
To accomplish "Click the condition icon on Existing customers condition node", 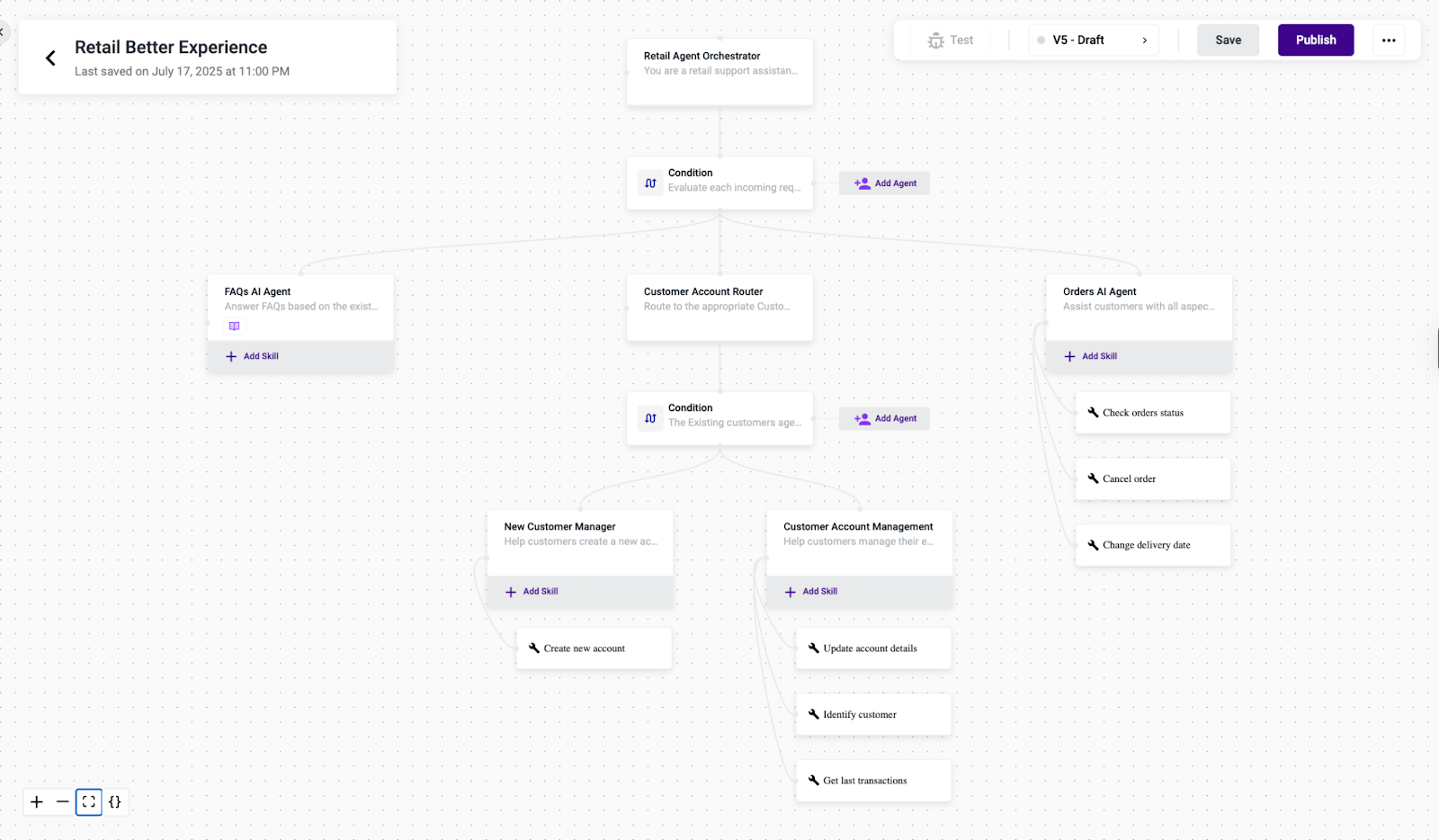I will point(650,418).
